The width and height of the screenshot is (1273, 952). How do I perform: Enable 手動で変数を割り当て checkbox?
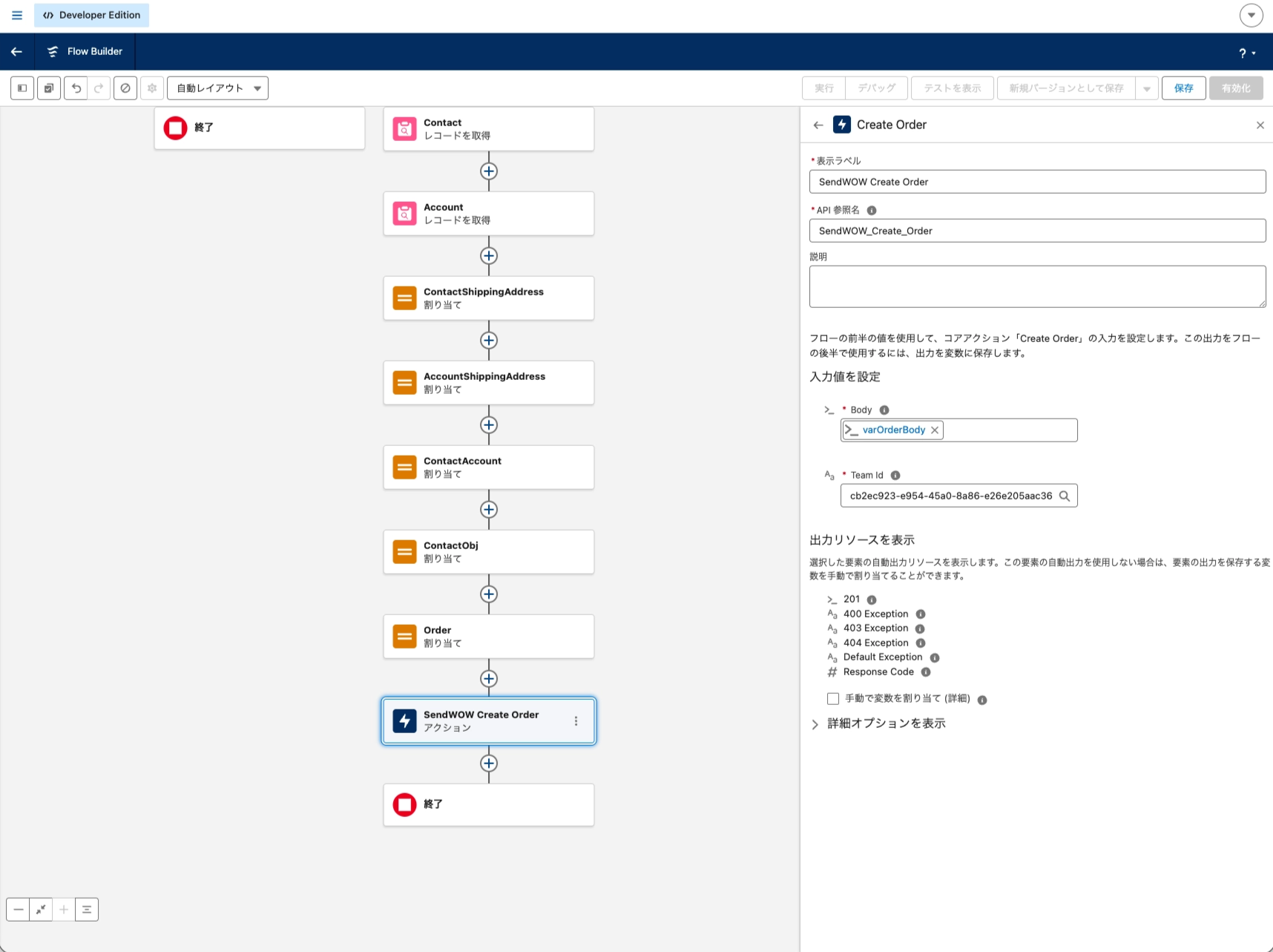[833, 699]
